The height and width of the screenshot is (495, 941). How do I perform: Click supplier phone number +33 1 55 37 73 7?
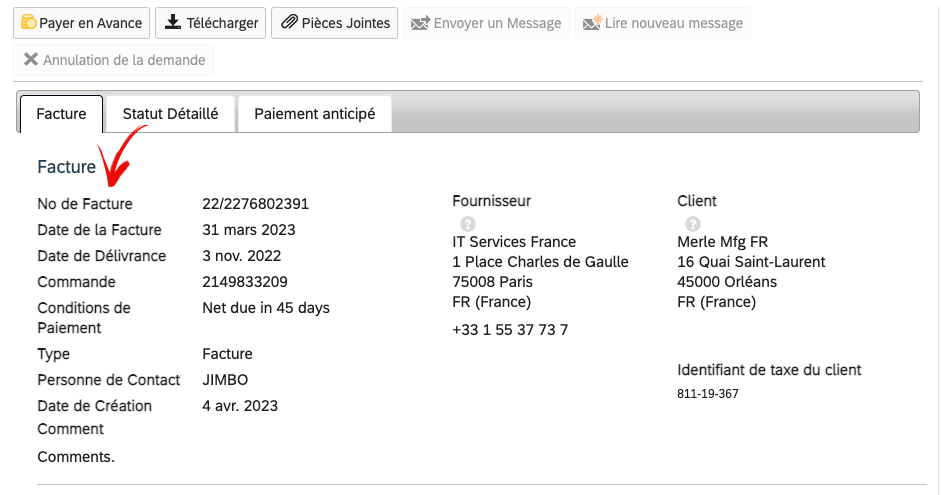[x=510, y=330]
